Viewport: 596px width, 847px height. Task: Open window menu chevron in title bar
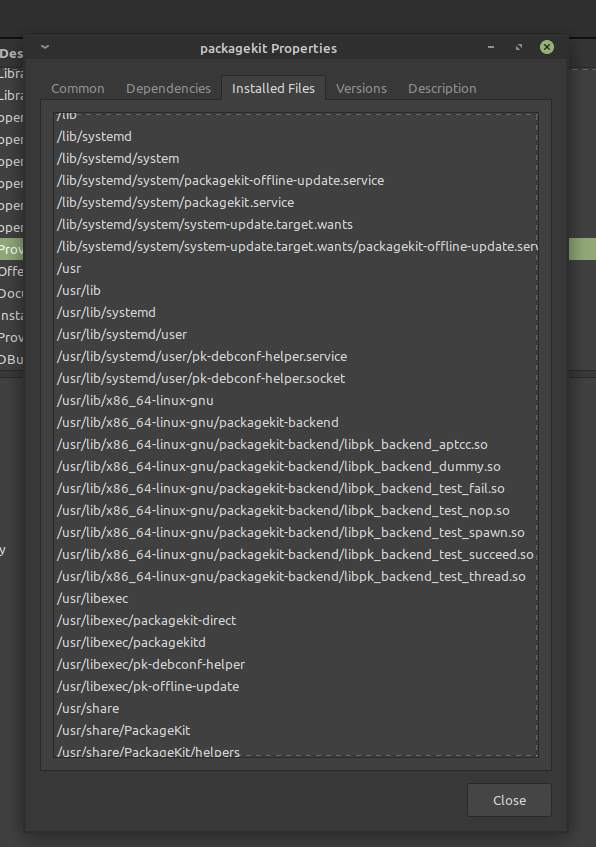click(x=45, y=47)
